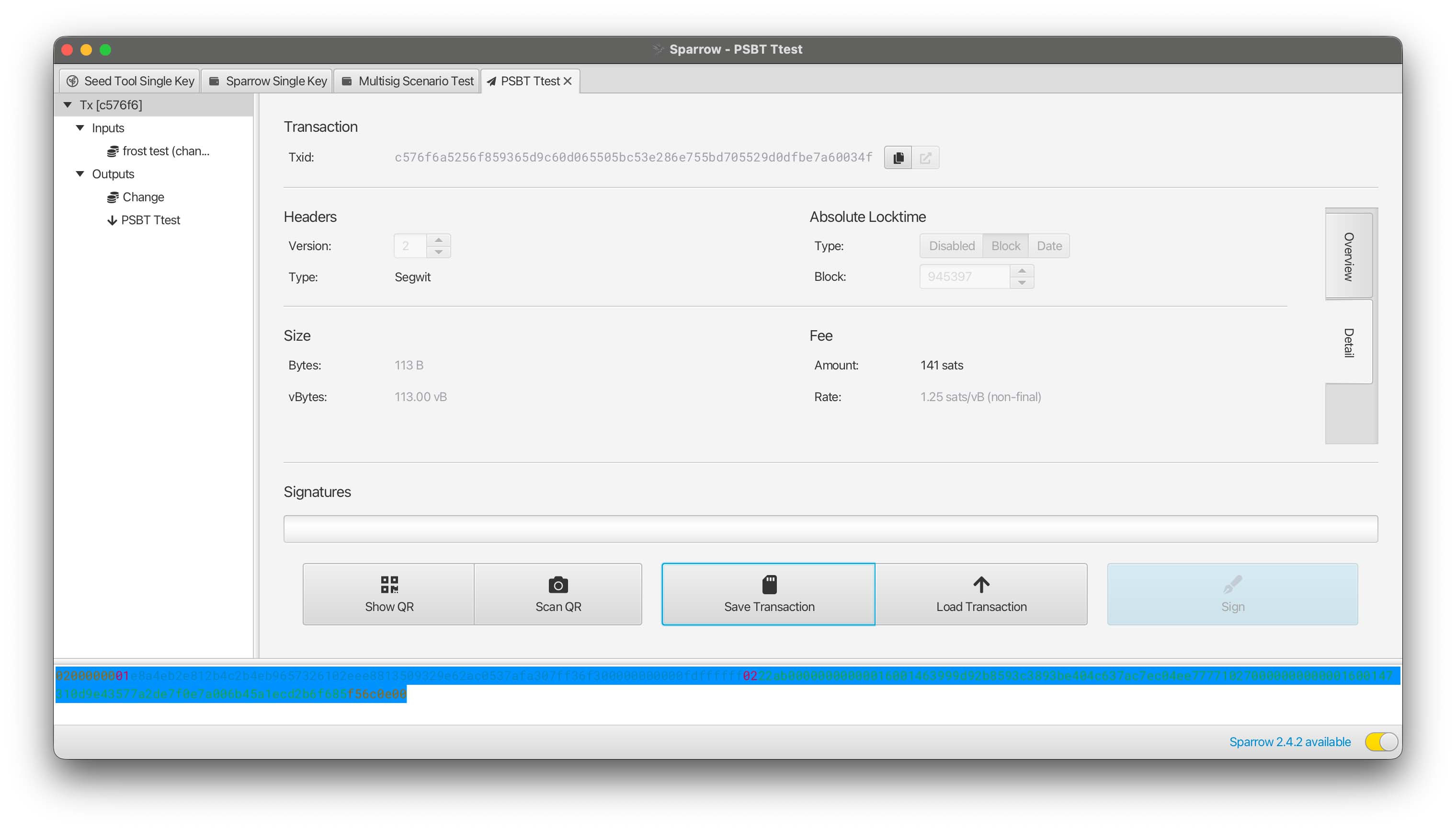Click the Seed Tool Single Key tab icon
The width and height of the screenshot is (1456, 830).
pos(72,81)
